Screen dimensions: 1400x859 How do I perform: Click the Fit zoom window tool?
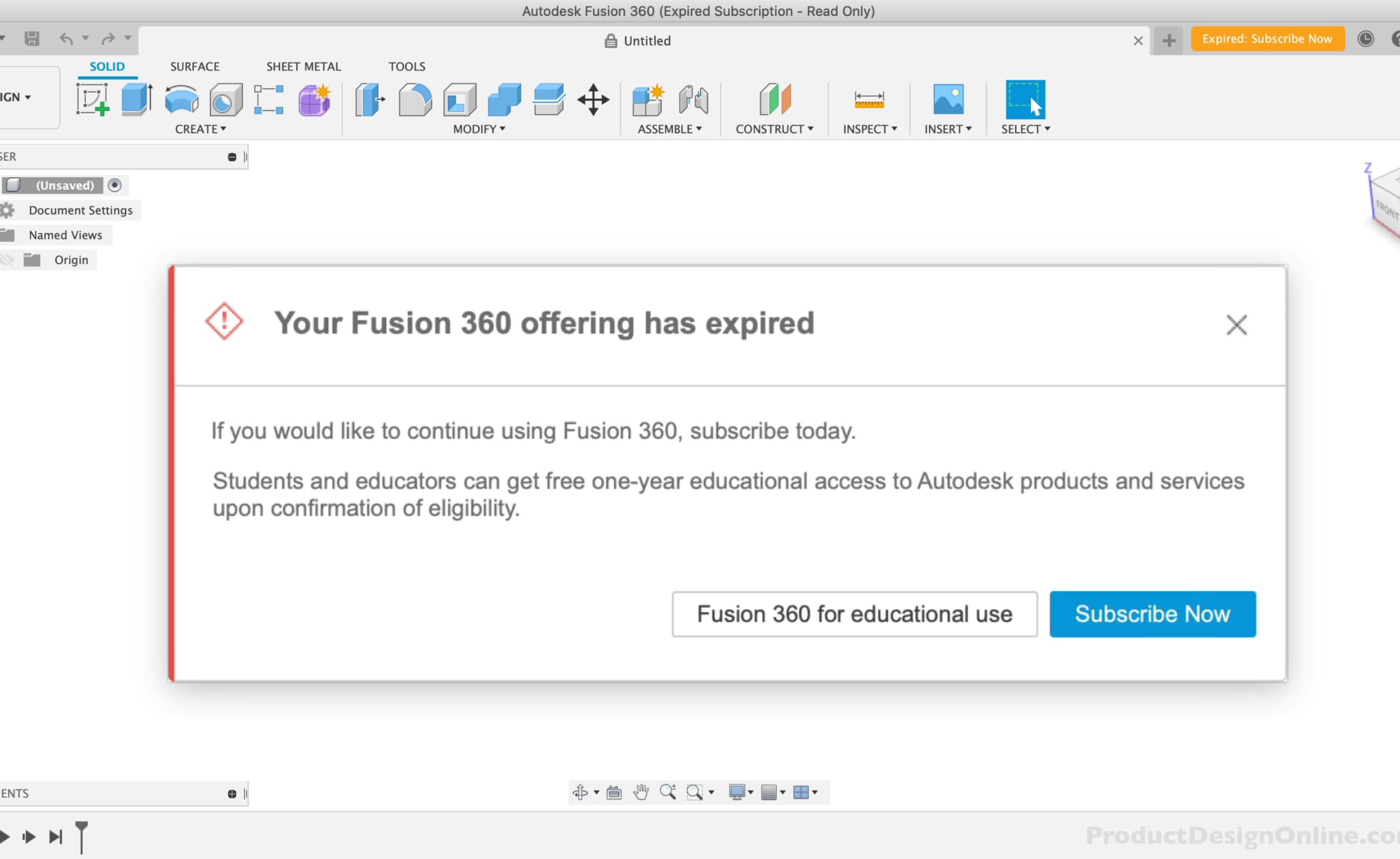point(694,792)
